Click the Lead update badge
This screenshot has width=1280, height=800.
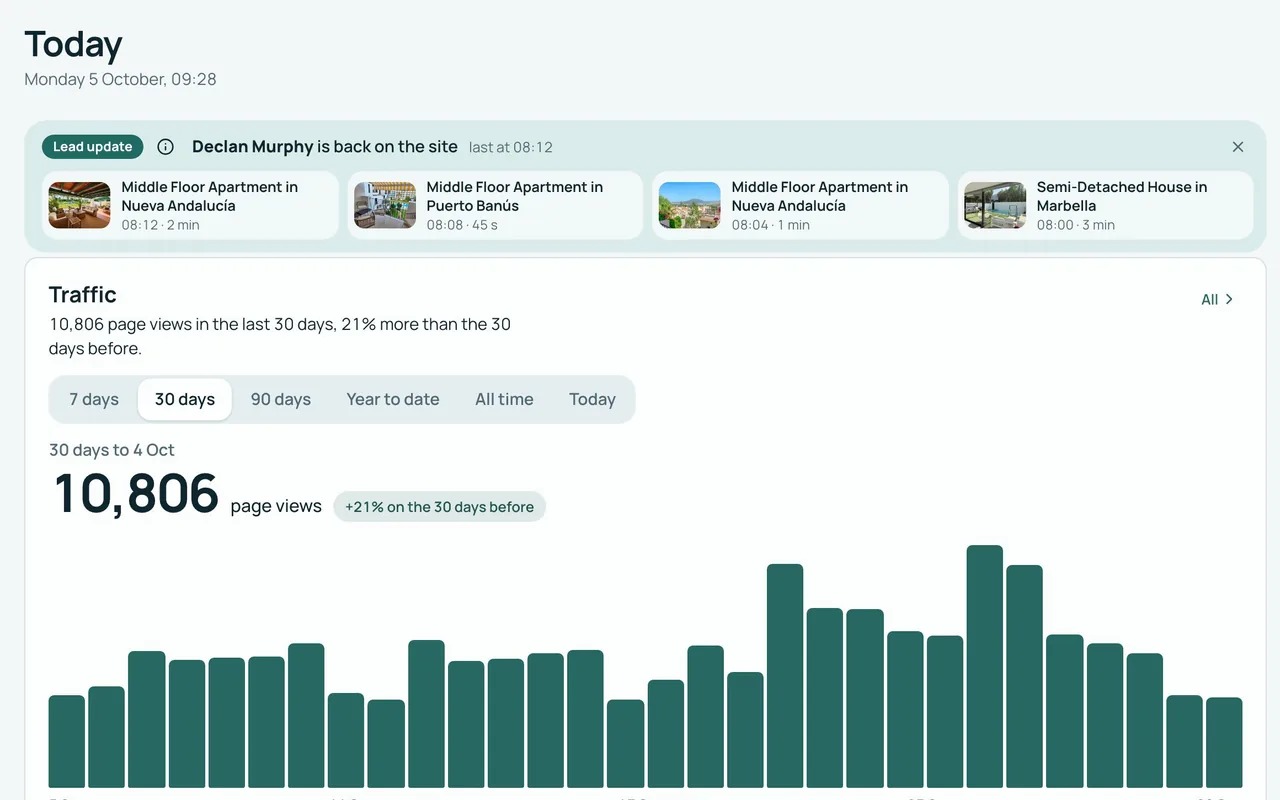point(93,147)
